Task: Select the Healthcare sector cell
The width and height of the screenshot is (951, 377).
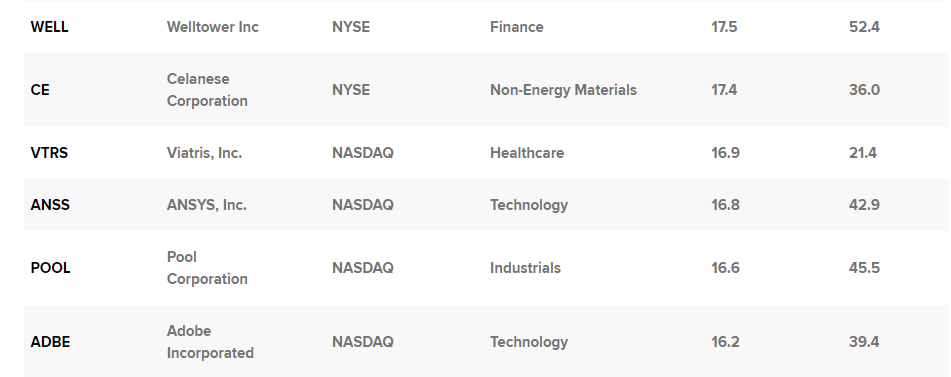Action: point(527,153)
